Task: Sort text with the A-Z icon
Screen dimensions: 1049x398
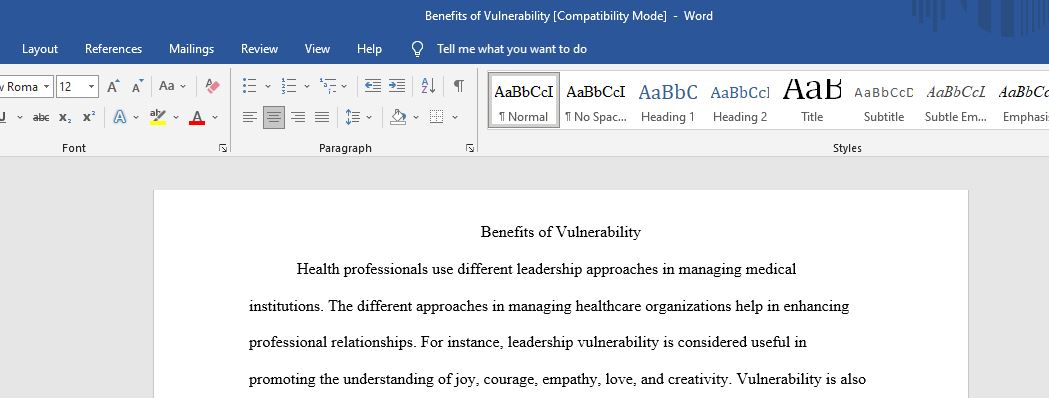Action: click(x=428, y=86)
